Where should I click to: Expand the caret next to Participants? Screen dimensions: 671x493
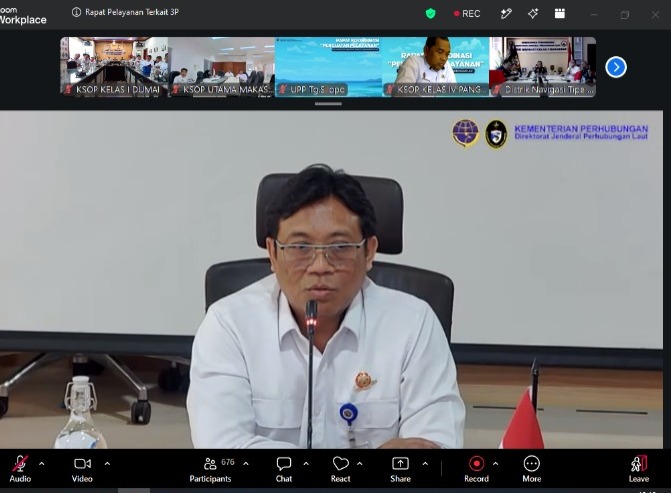click(x=246, y=463)
